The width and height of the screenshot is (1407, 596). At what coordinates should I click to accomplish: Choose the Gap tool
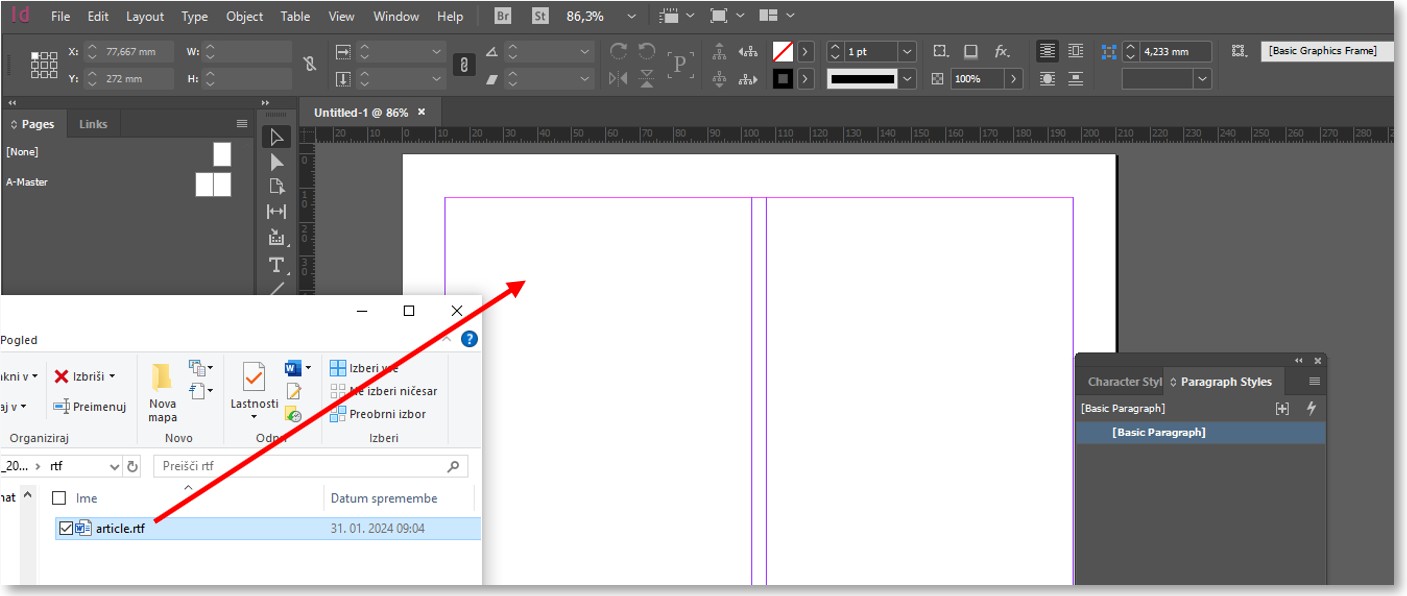[x=277, y=211]
